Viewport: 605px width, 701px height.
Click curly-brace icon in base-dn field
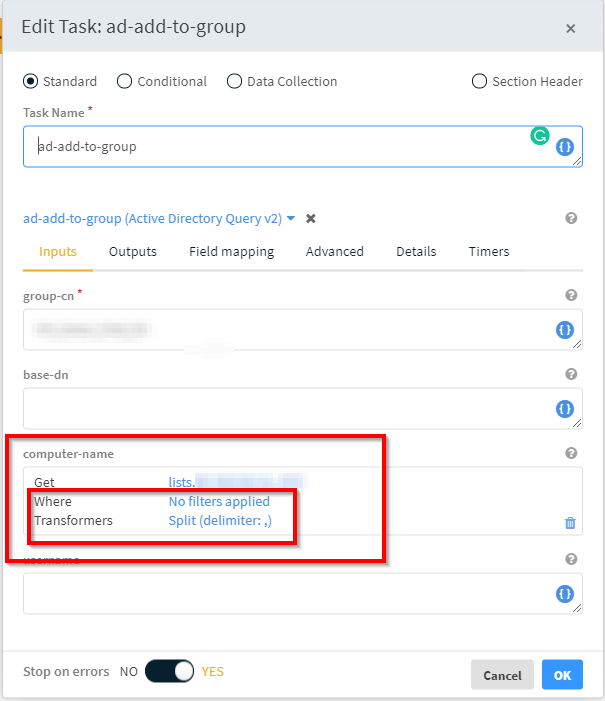565,409
